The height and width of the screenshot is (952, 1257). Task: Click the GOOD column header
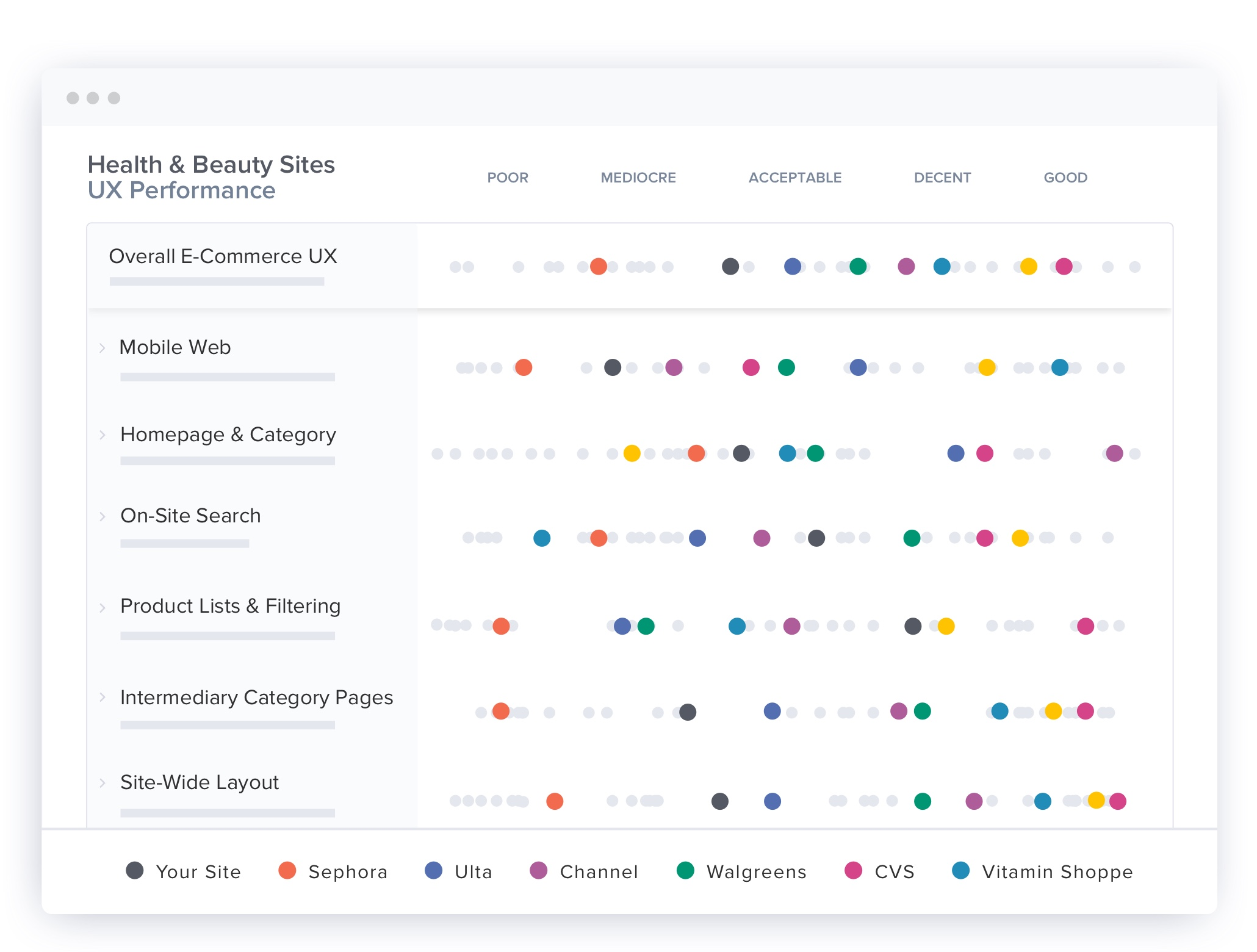pyautogui.click(x=1065, y=178)
